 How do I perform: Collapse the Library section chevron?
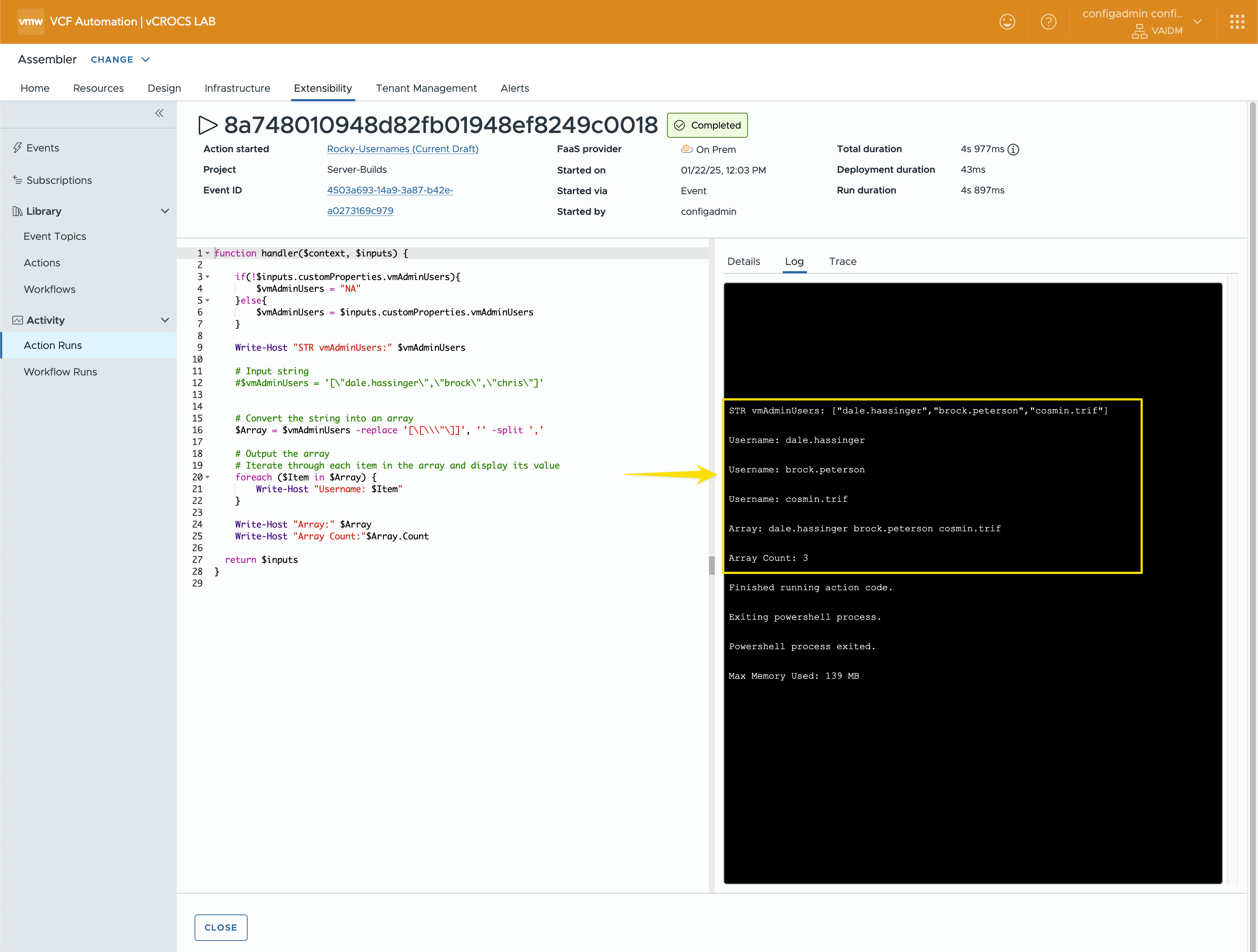165,211
